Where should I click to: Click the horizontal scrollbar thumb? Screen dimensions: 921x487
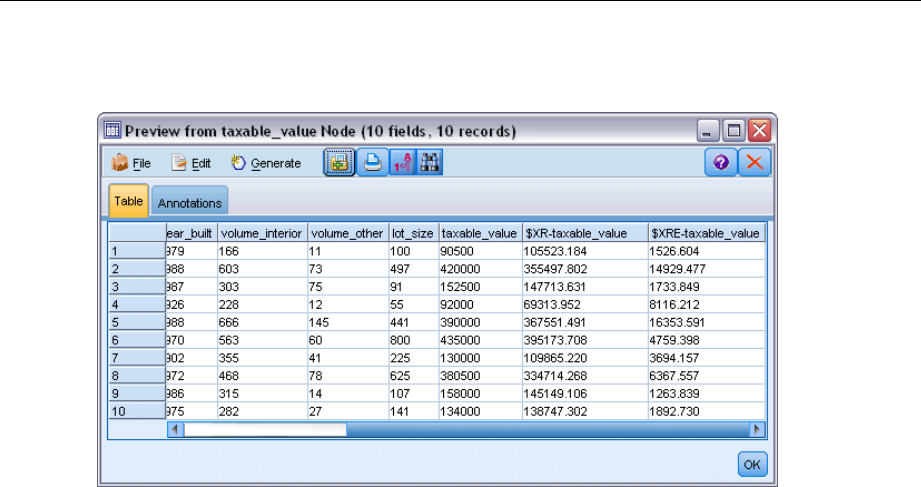coord(265,429)
